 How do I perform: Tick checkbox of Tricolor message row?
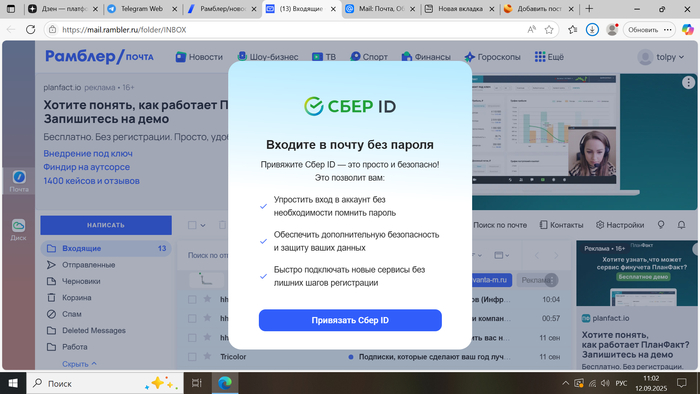click(x=192, y=357)
